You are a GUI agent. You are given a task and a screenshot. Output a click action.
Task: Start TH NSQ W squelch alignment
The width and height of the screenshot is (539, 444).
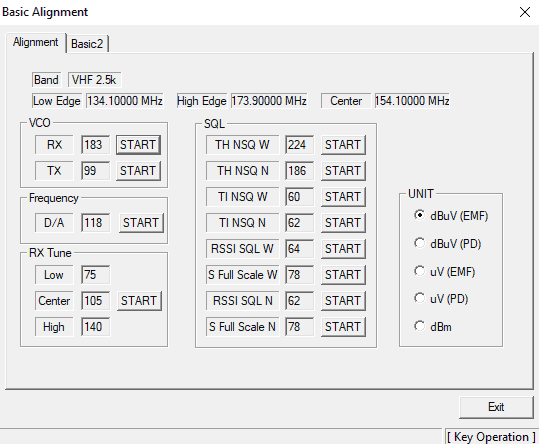point(343,145)
